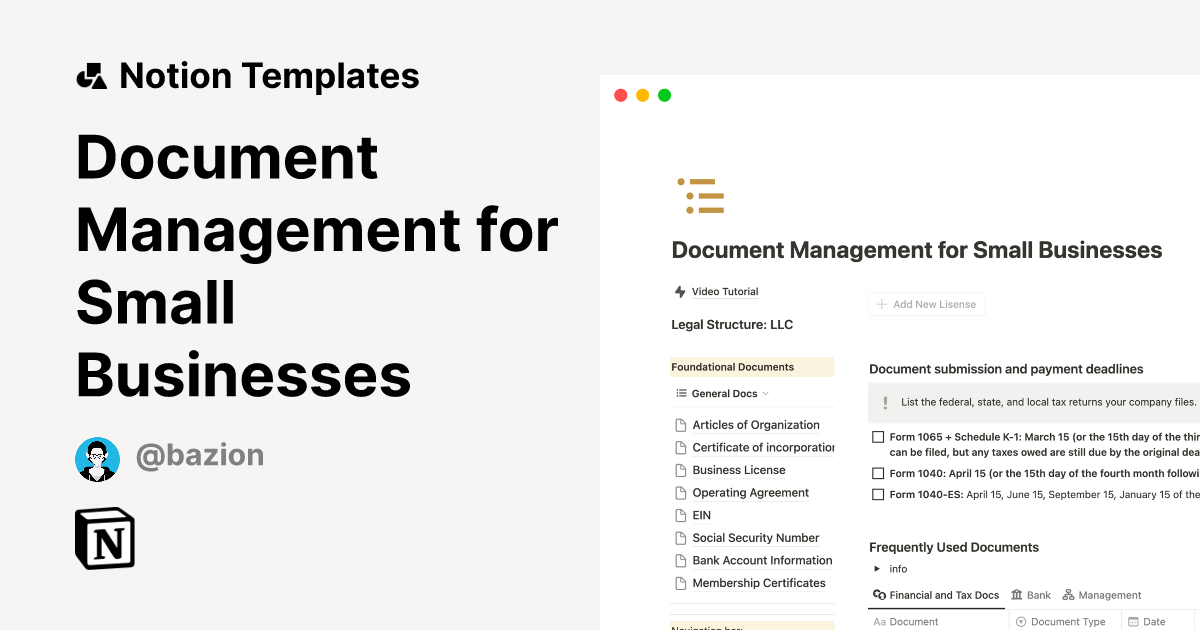Click the calendar icon in the Date column header
The height and width of the screenshot is (630, 1200).
click(x=1135, y=621)
